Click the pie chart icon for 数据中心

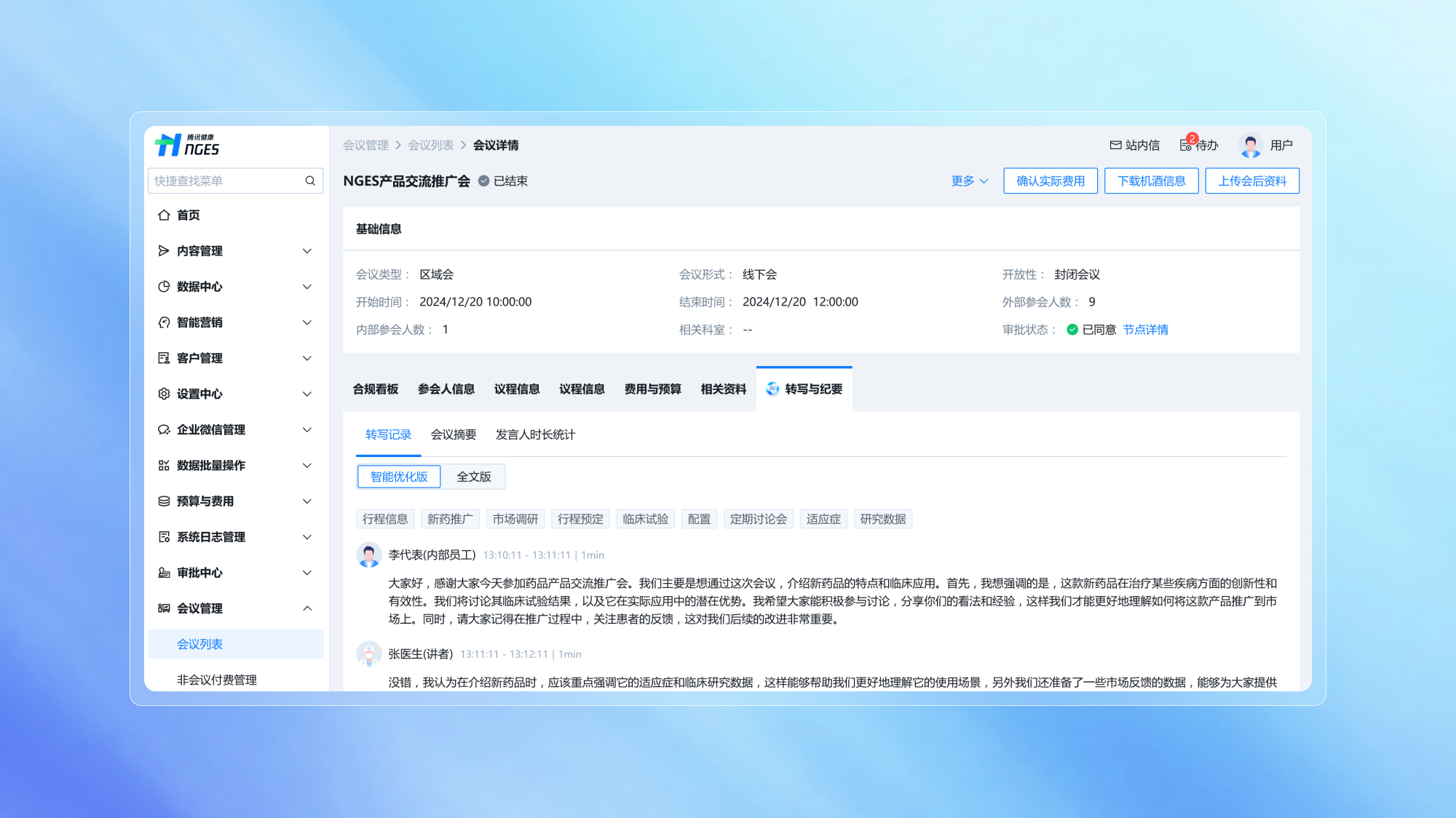(x=164, y=286)
